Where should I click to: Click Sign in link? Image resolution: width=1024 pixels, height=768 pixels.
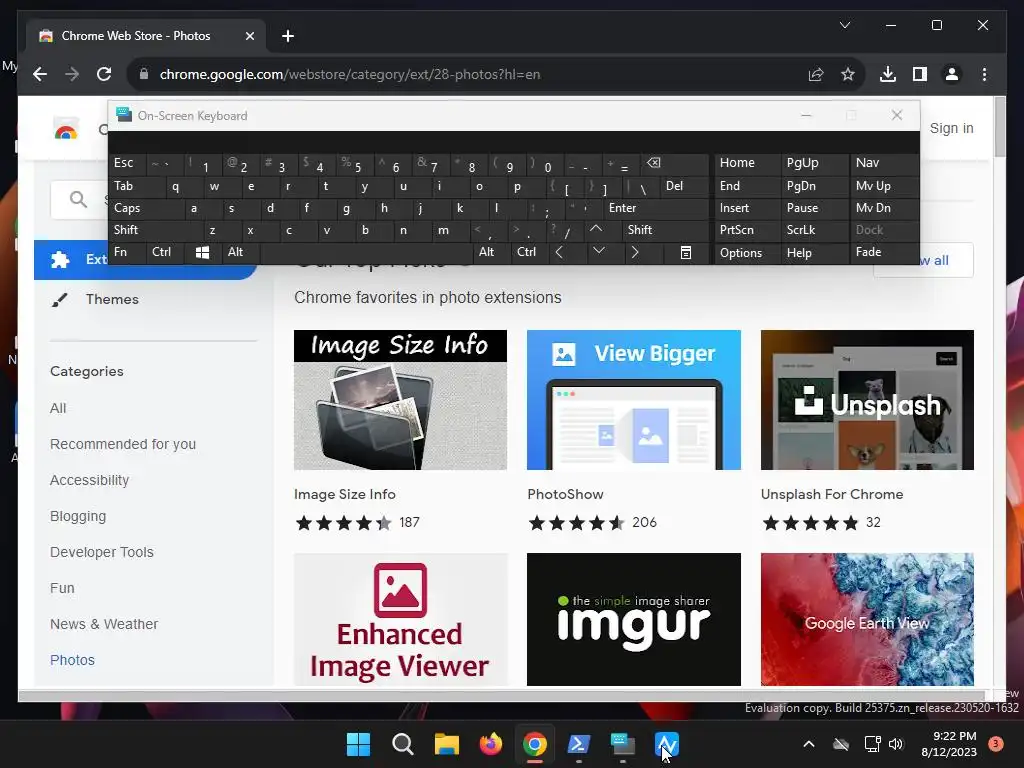click(952, 128)
